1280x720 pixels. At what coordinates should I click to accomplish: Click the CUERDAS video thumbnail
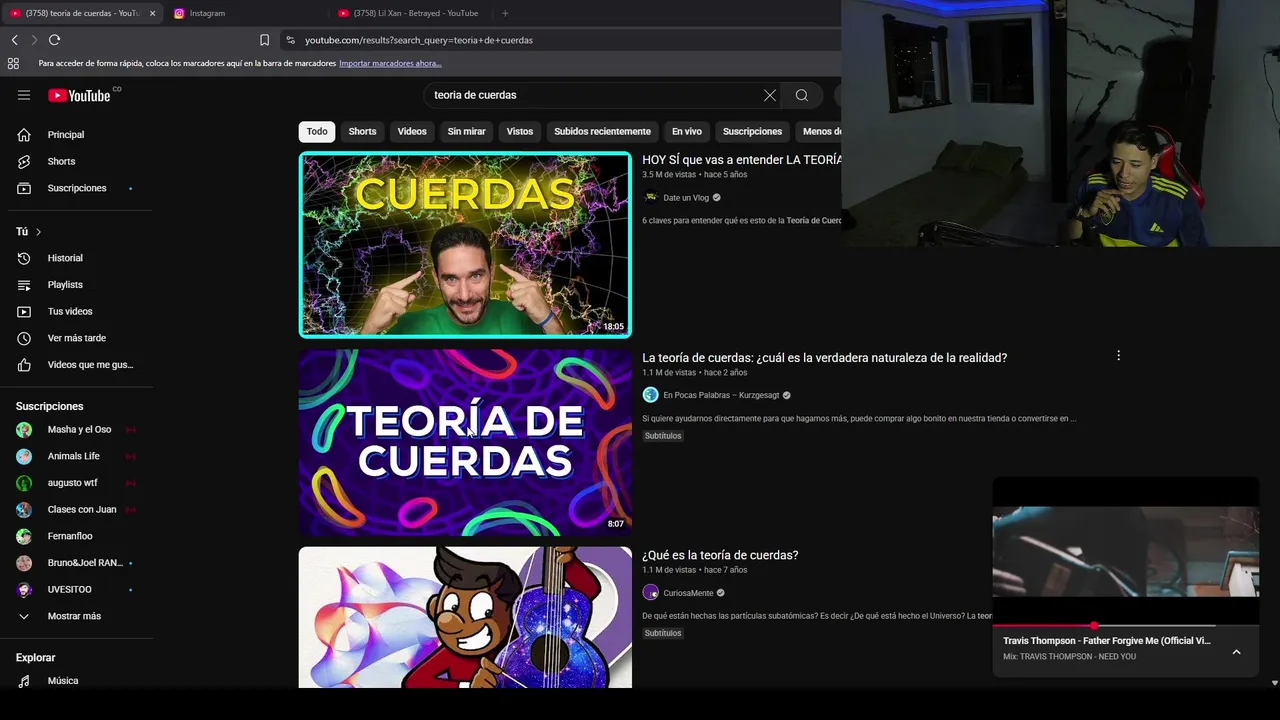pyautogui.click(x=465, y=244)
